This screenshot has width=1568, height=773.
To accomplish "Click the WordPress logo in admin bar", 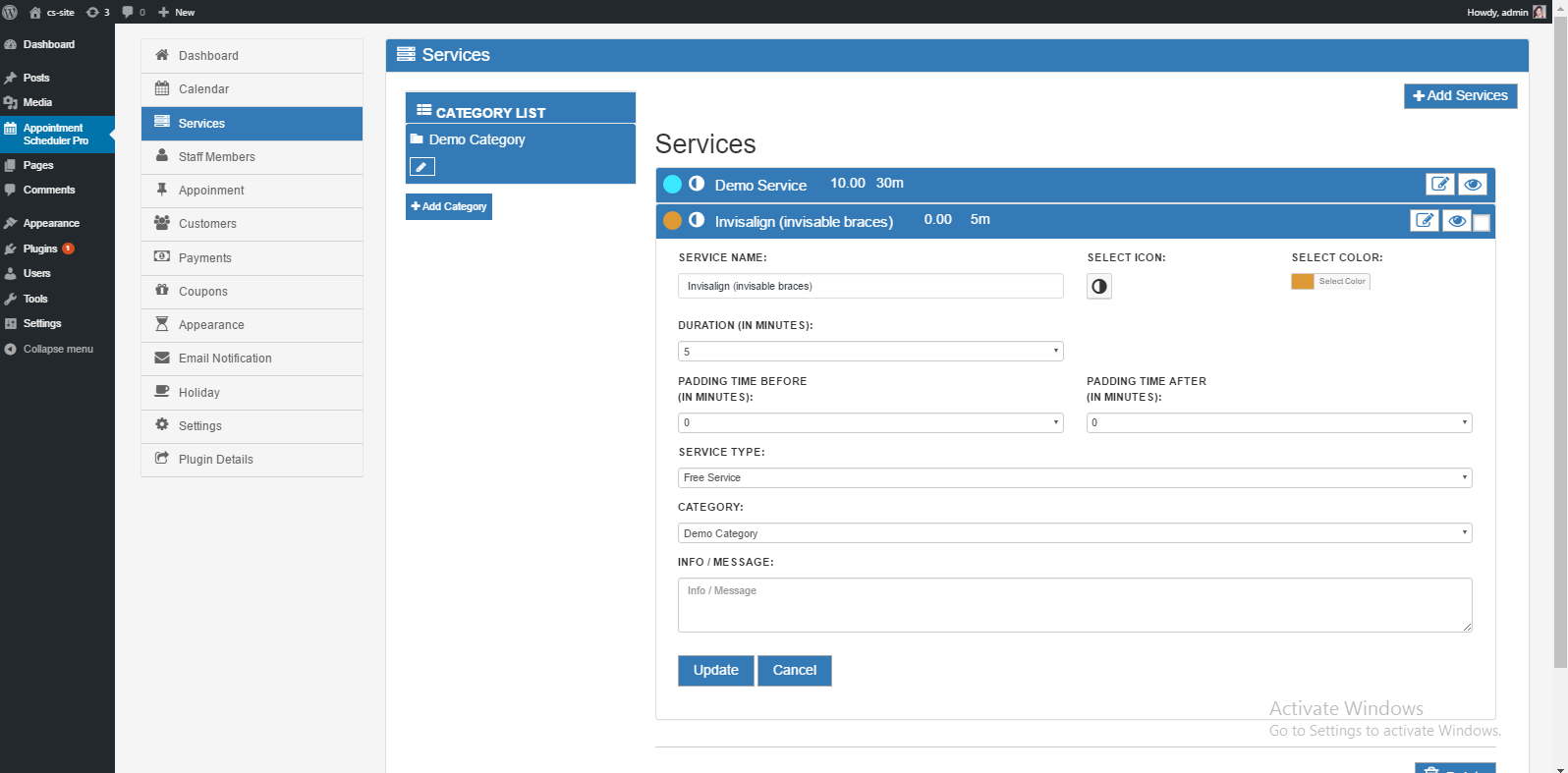I will tap(11, 12).
